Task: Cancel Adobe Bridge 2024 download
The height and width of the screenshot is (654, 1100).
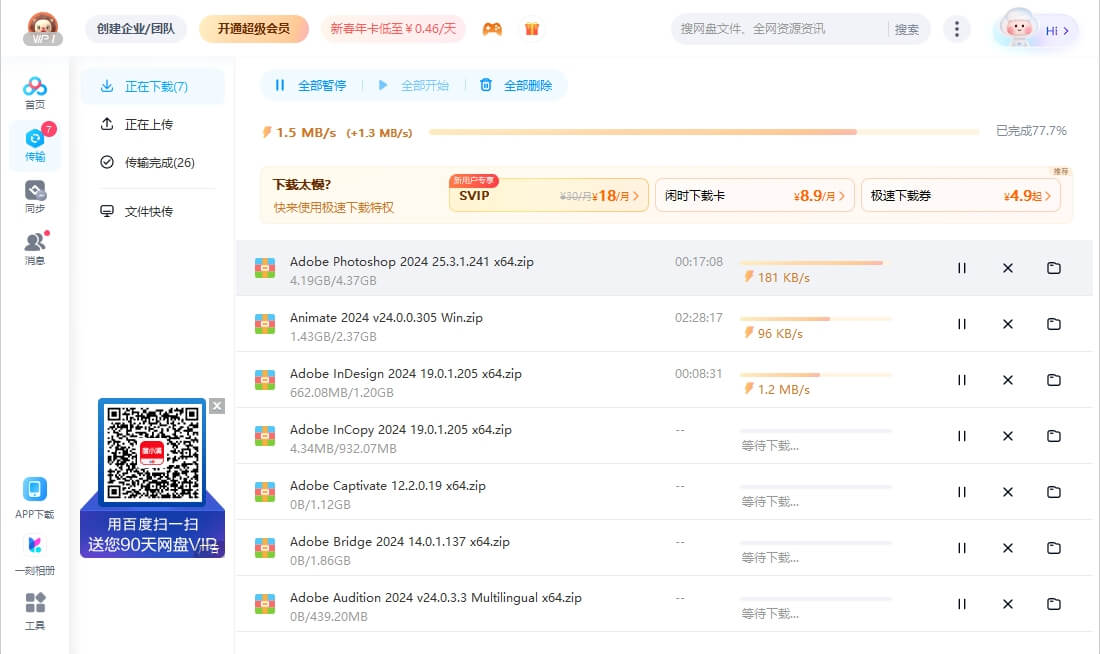Action: 1007,548
